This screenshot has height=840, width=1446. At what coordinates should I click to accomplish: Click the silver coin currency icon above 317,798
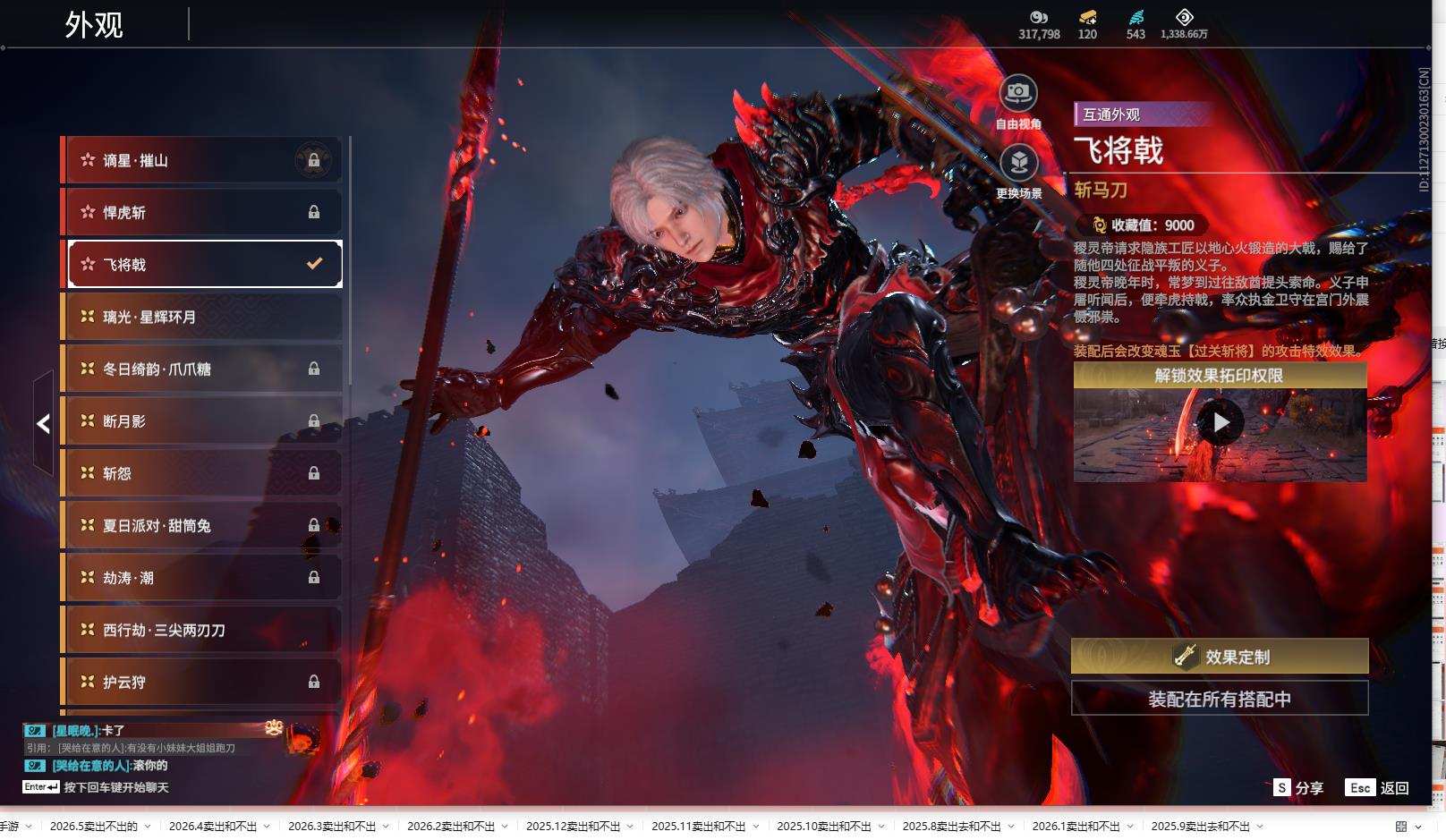[x=1039, y=17]
